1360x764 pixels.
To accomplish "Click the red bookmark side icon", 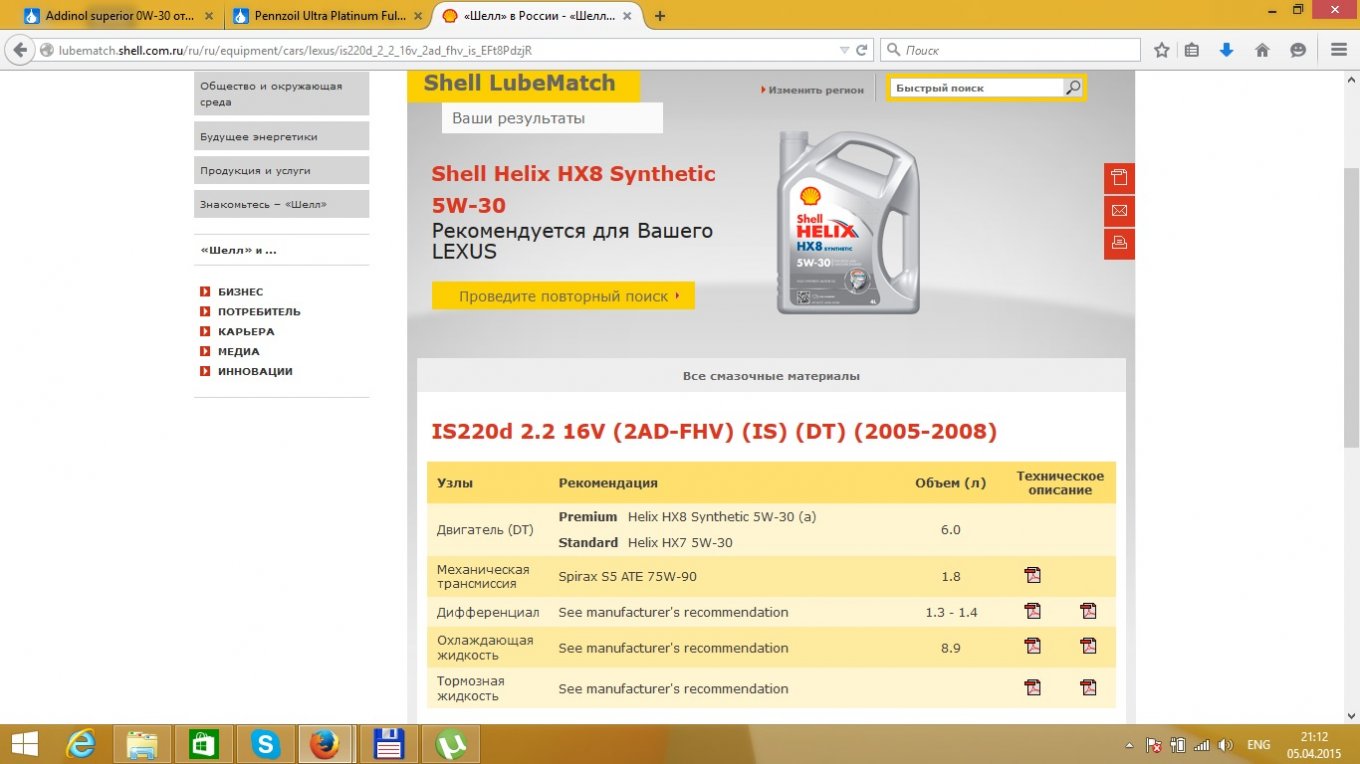I will tap(1119, 178).
